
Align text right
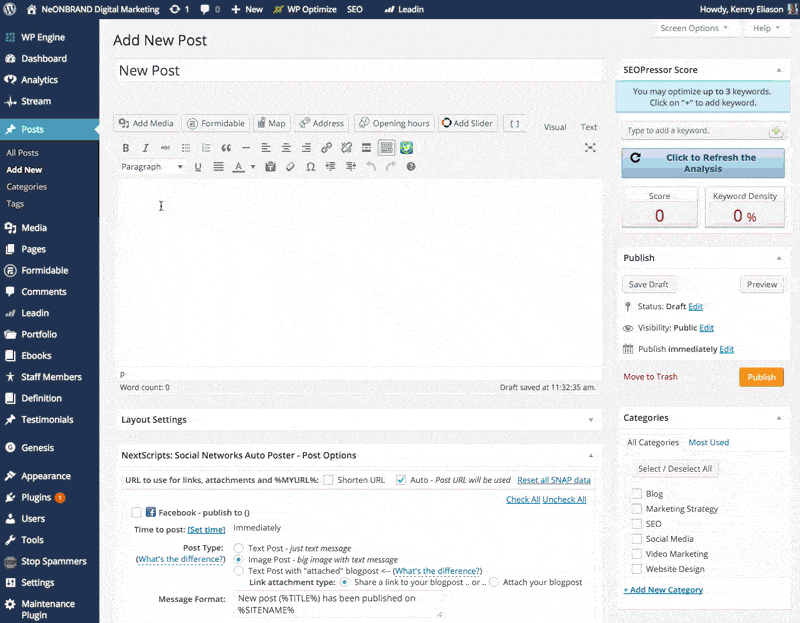[x=306, y=148]
